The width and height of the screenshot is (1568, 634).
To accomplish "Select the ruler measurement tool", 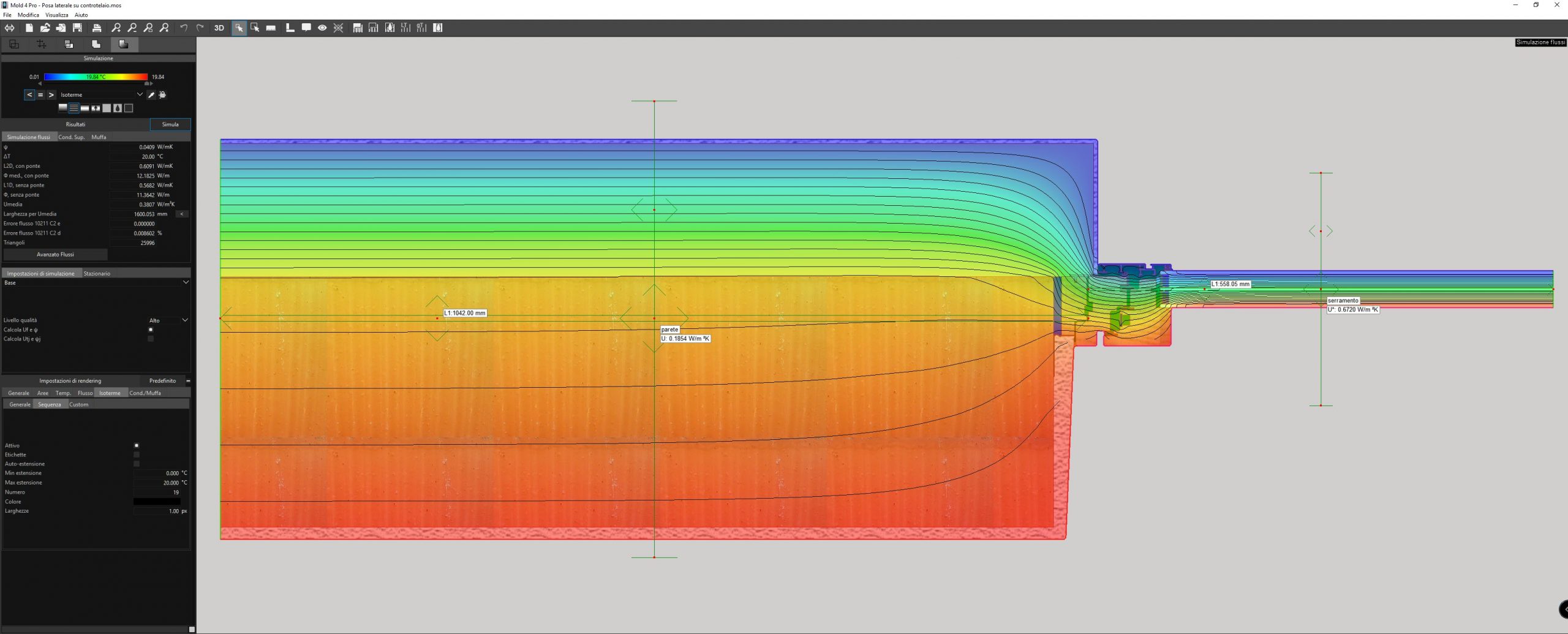I will click(x=271, y=28).
